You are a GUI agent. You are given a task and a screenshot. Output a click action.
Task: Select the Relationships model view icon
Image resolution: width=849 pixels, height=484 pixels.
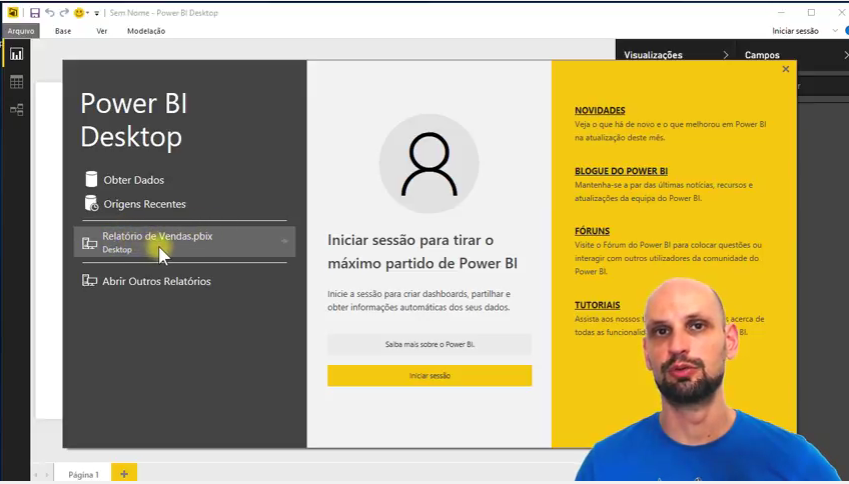tap(16, 110)
